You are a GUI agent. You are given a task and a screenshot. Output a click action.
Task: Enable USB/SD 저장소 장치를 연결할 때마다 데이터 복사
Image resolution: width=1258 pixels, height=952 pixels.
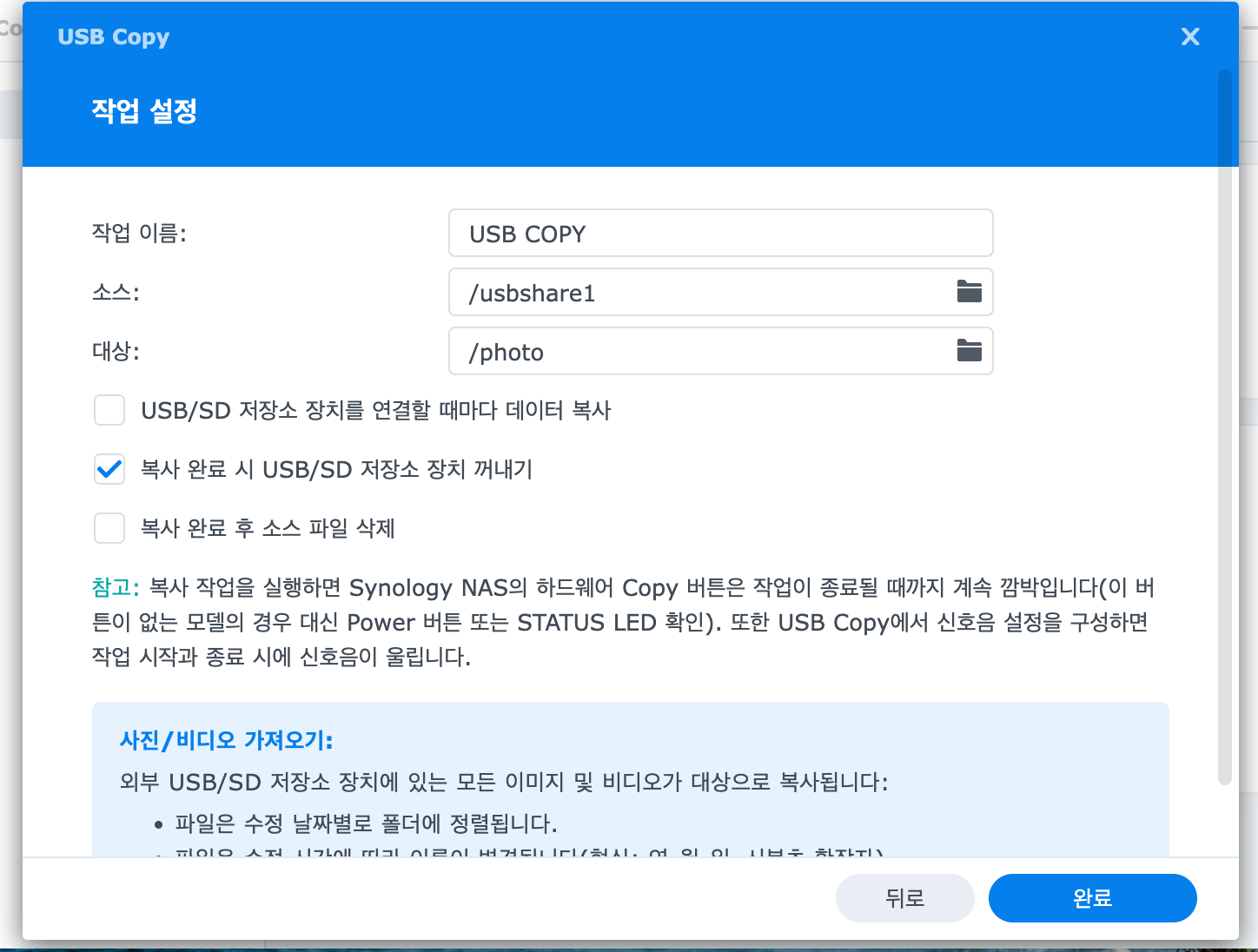(109, 410)
